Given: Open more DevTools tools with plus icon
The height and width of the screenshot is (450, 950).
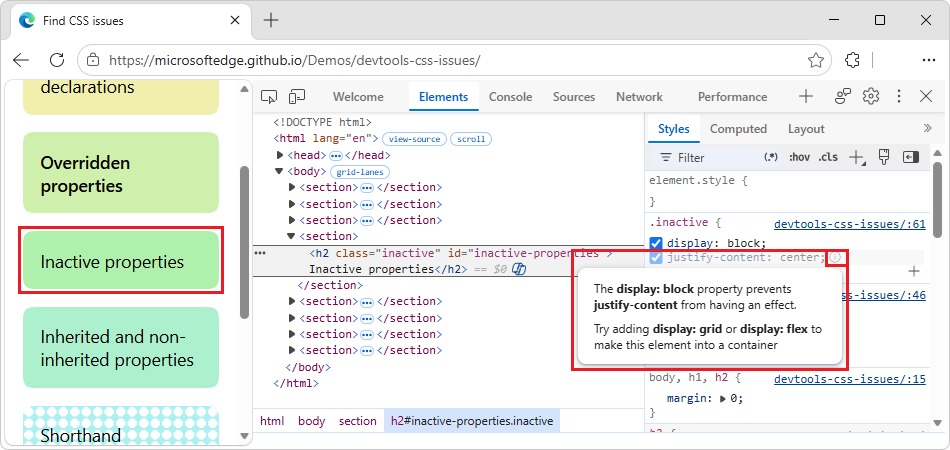Looking at the screenshot, I should tap(805, 96).
